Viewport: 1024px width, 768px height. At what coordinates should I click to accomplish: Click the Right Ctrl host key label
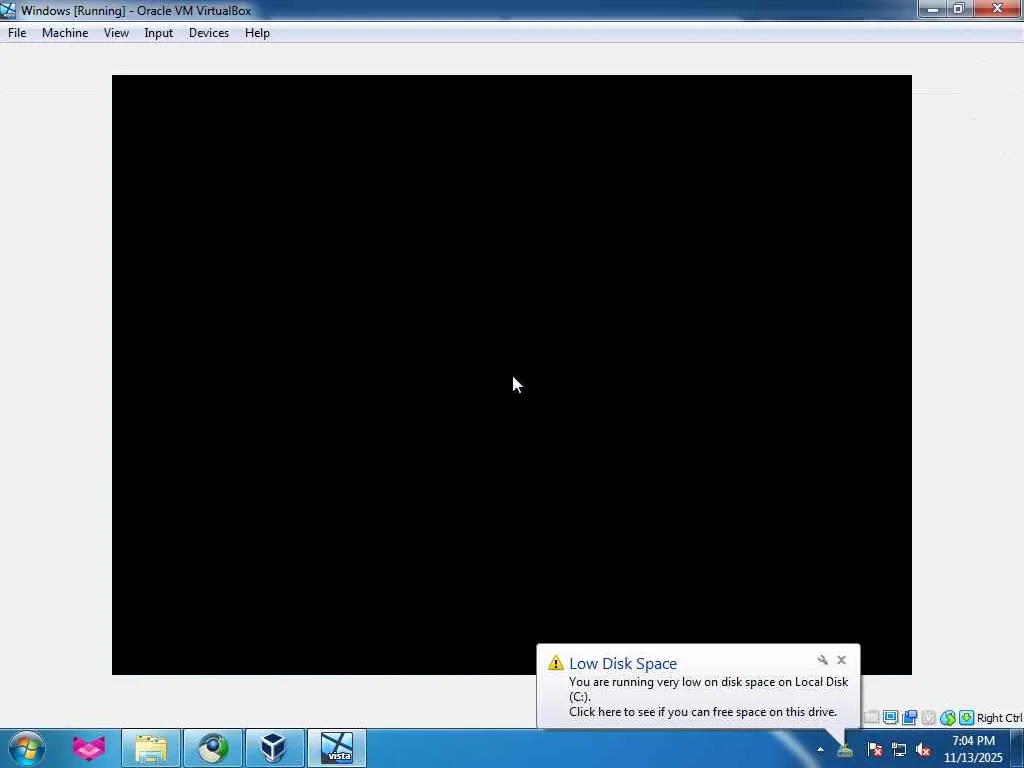(x=999, y=718)
